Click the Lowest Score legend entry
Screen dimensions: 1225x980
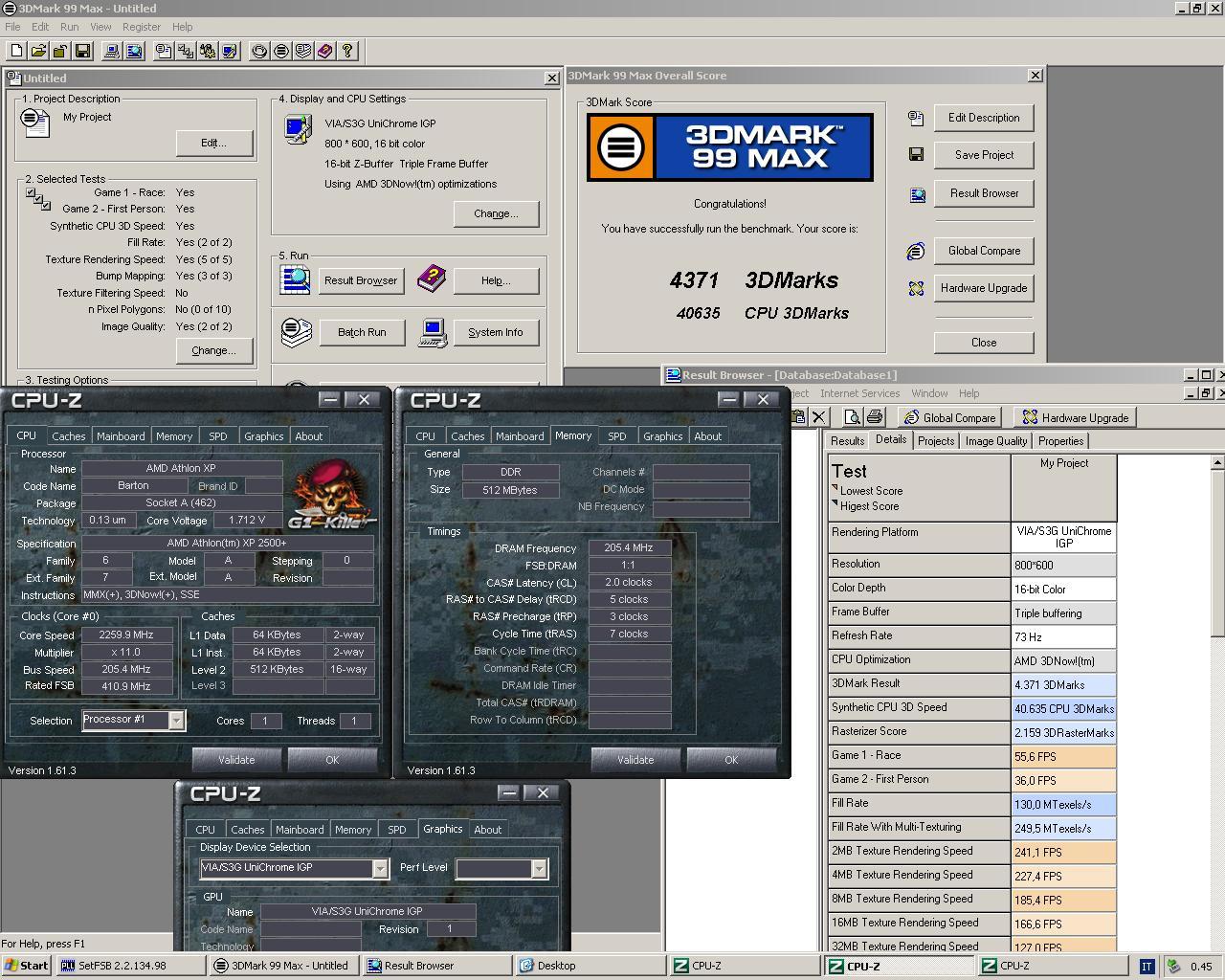click(x=871, y=490)
